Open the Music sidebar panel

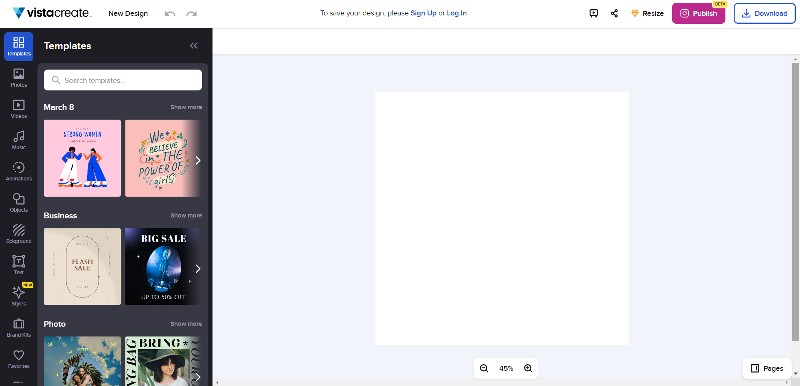pos(18,140)
